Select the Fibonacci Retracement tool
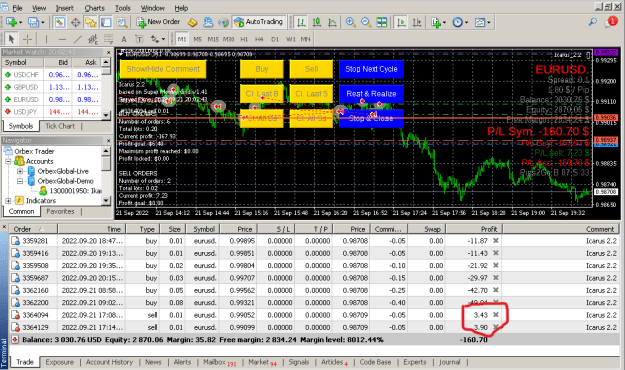Image resolution: width=625 pixels, height=370 pixels. pyautogui.click(x=108, y=39)
